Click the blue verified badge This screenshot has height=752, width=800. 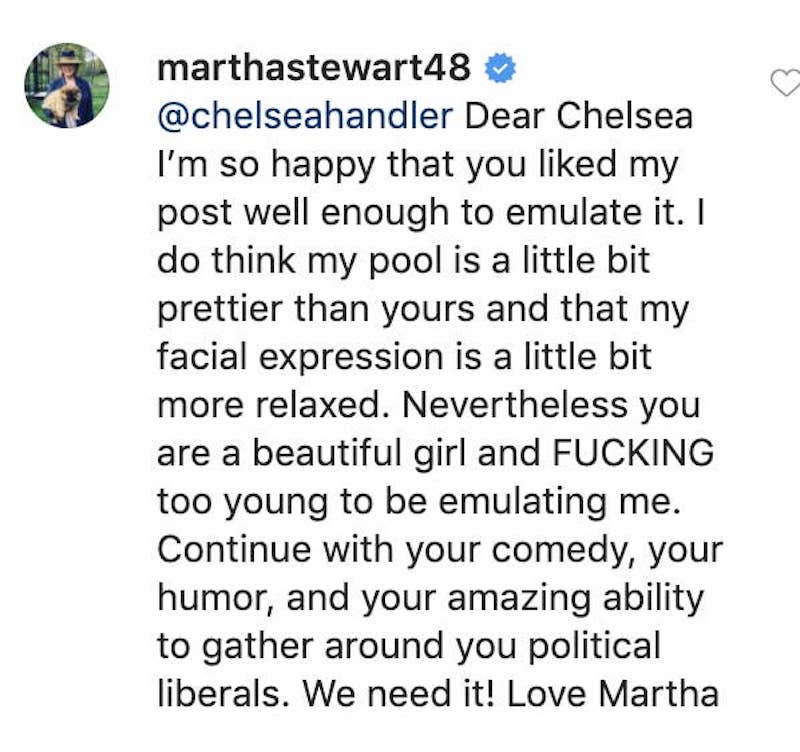[x=500, y=68]
